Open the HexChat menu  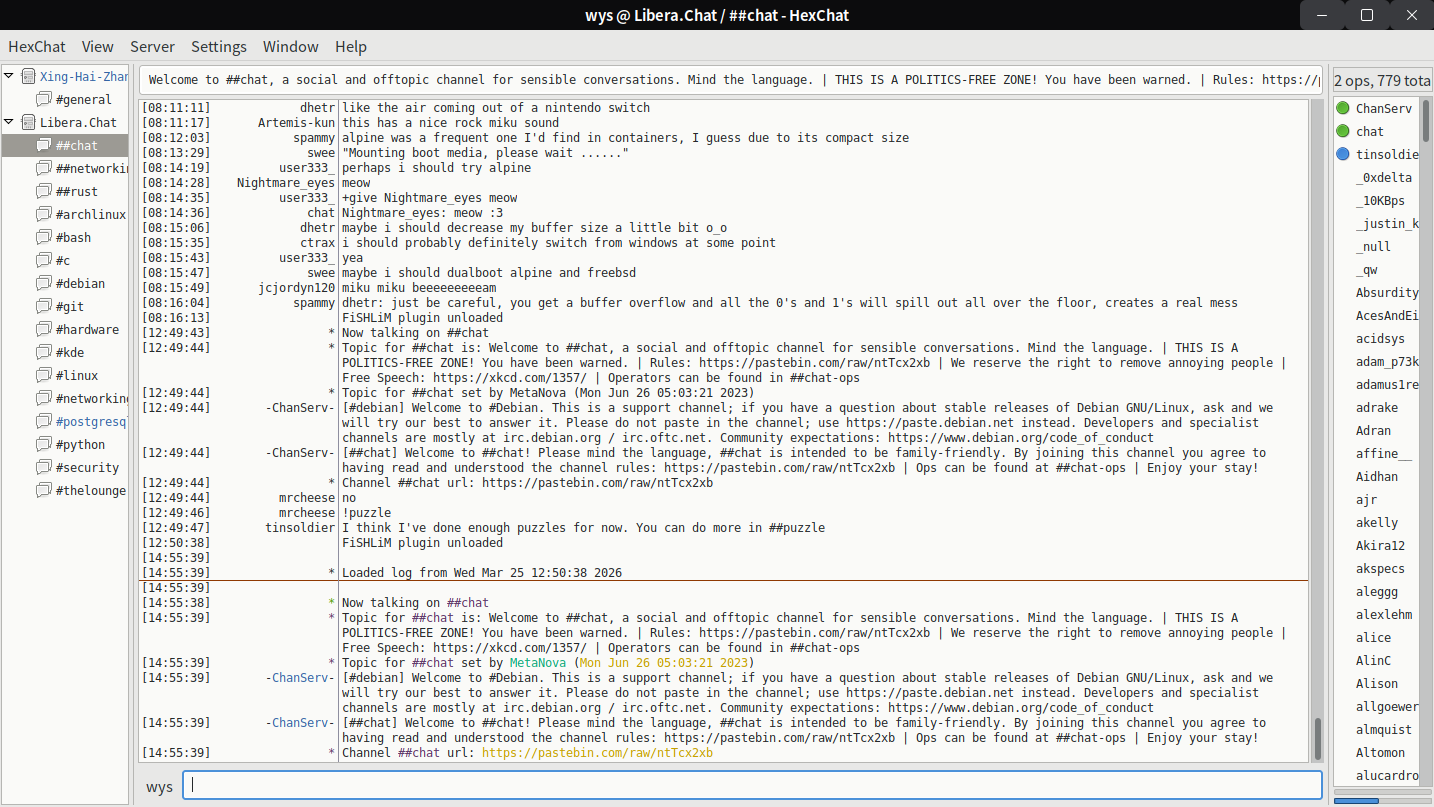(x=37, y=46)
